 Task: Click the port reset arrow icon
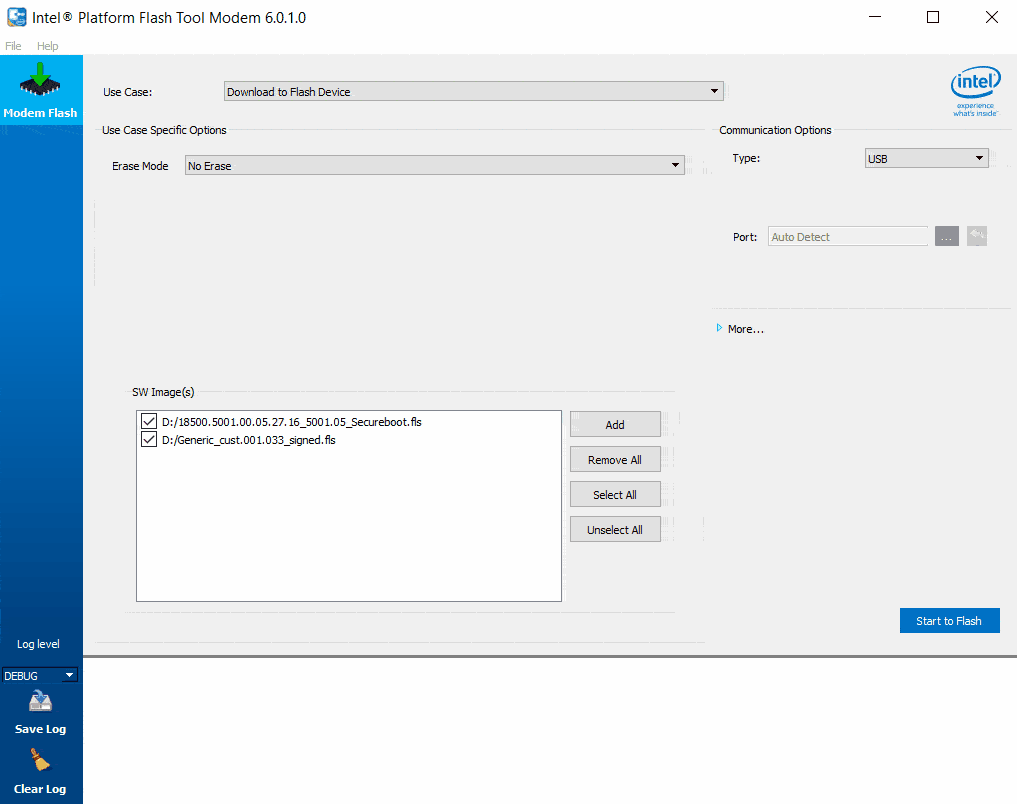click(977, 236)
